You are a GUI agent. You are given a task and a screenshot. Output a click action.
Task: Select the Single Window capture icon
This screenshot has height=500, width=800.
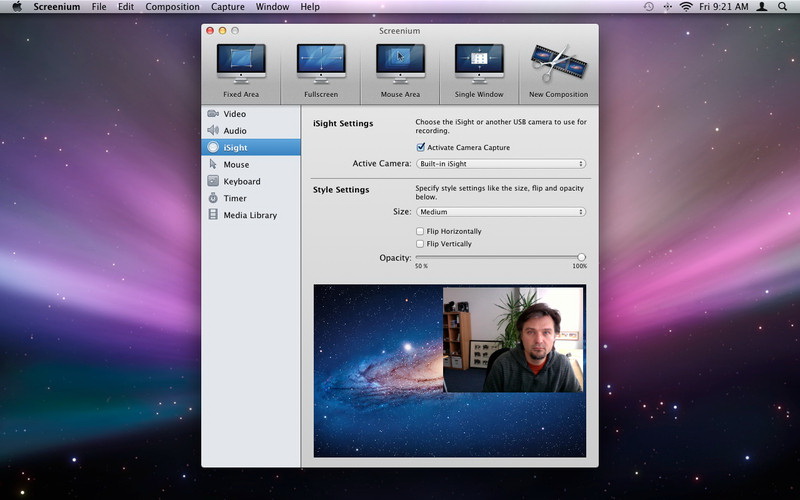click(x=479, y=65)
